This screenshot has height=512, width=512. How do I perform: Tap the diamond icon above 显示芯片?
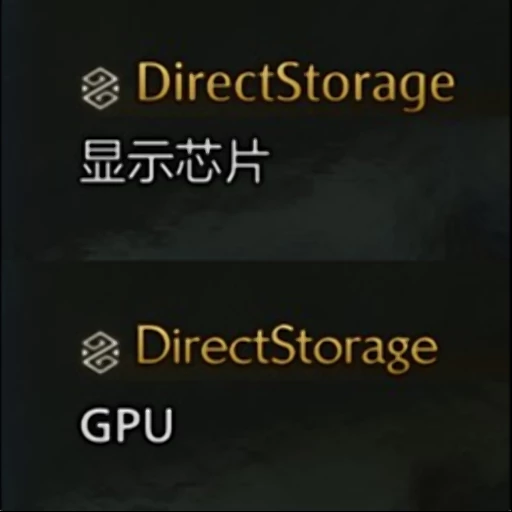[x=100, y=88]
